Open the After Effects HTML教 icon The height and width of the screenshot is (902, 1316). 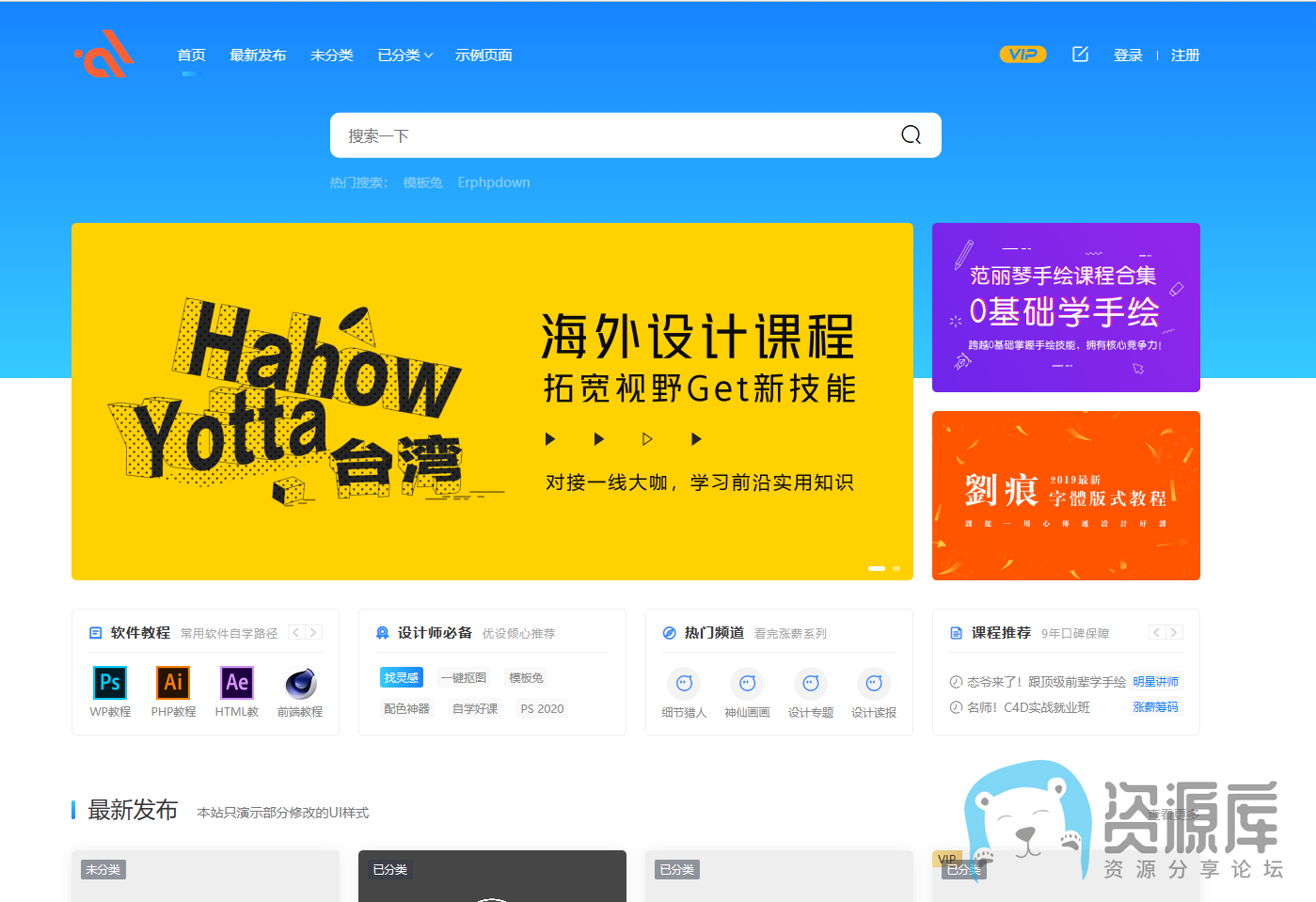237,683
